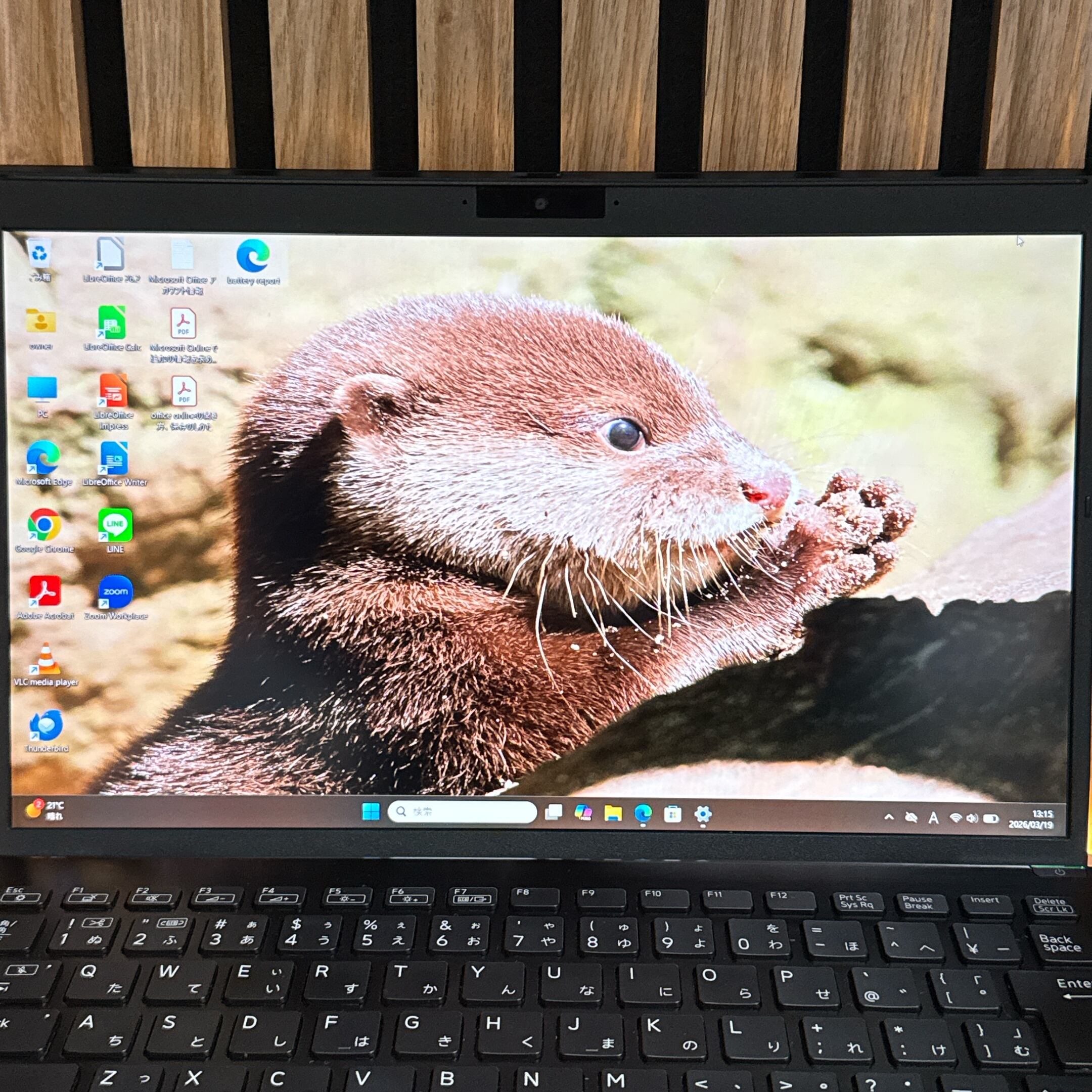Viewport: 1092px width, 1092px height.
Task: Open File Explorer from taskbar
Action: click(613, 813)
